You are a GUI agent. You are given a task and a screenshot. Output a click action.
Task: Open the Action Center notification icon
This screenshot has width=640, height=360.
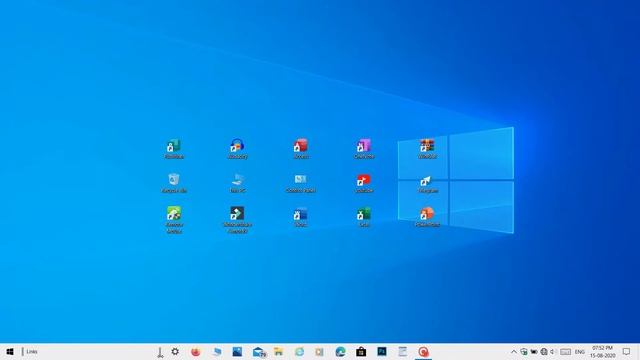[x=627, y=351]
